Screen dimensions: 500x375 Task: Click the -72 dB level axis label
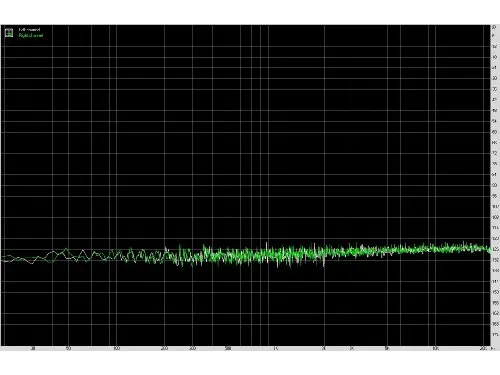(495, 153)
